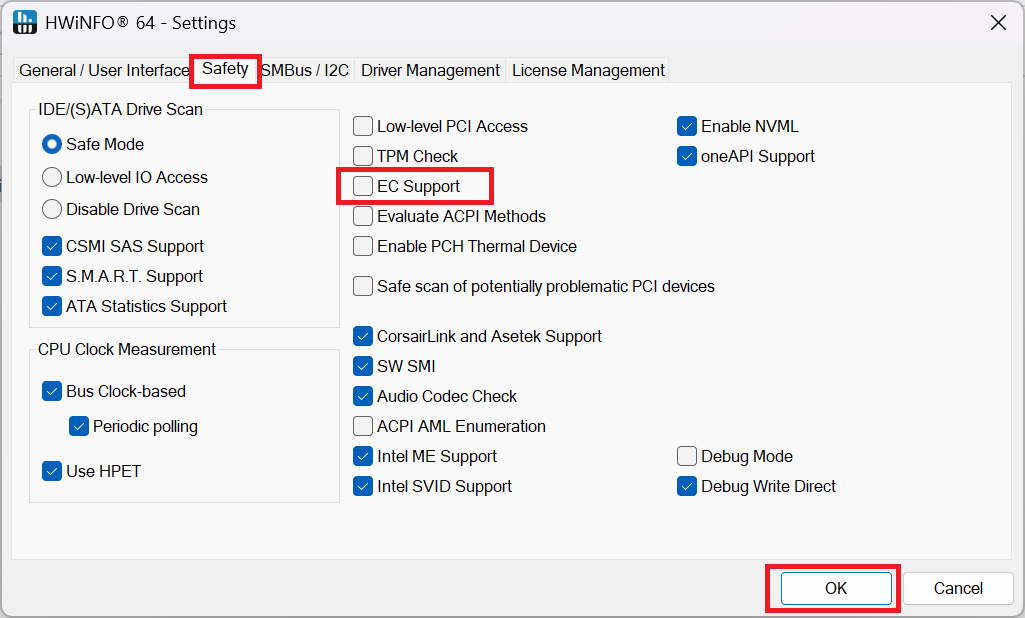Enable Low-level PCI Access checkbox

[363, 126]
